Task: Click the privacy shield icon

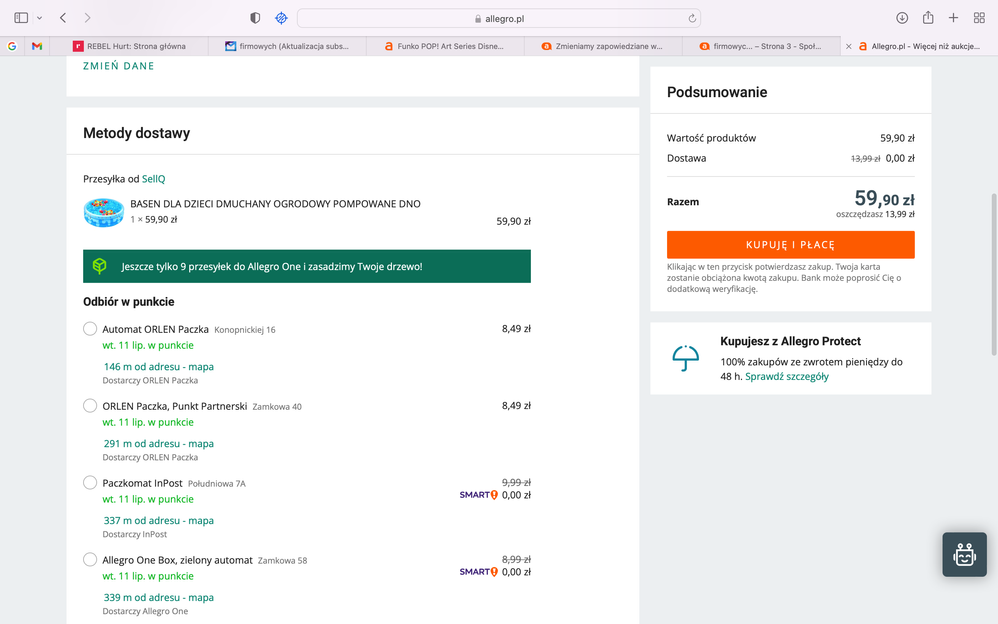Action: pyautogui.click(x=255, y=18)
